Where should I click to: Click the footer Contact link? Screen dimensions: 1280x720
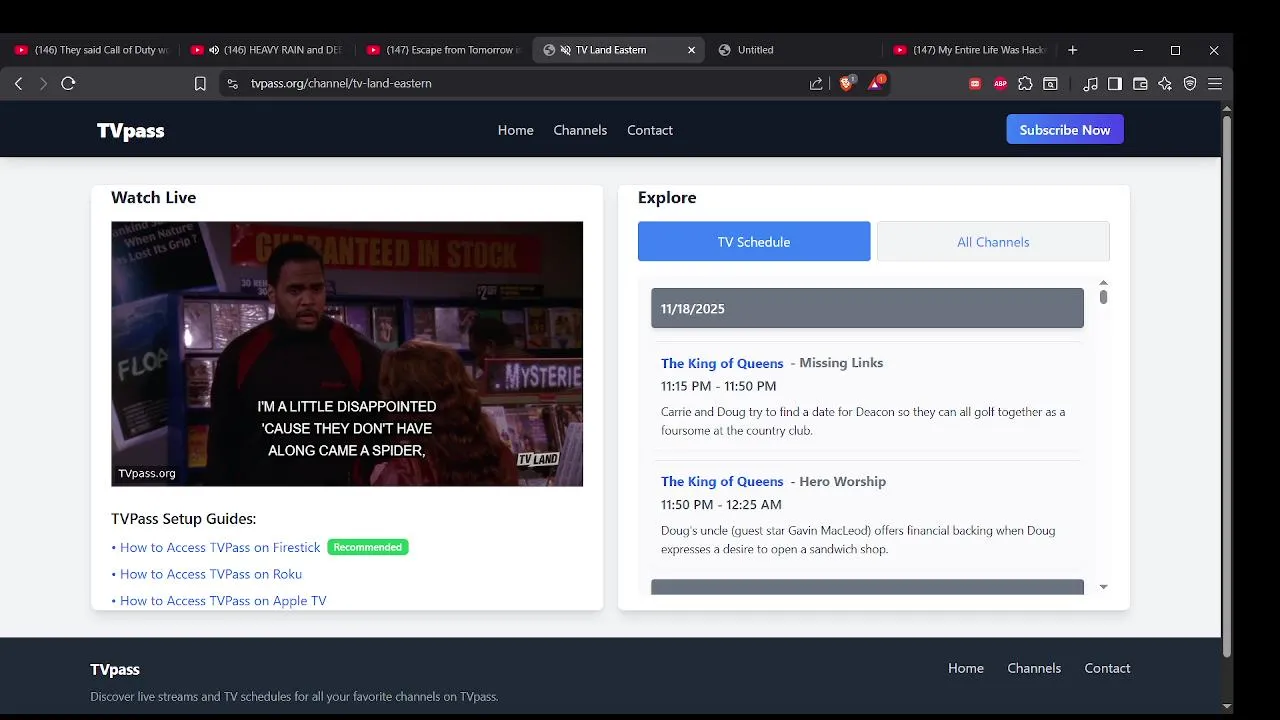pos(1107,668)
